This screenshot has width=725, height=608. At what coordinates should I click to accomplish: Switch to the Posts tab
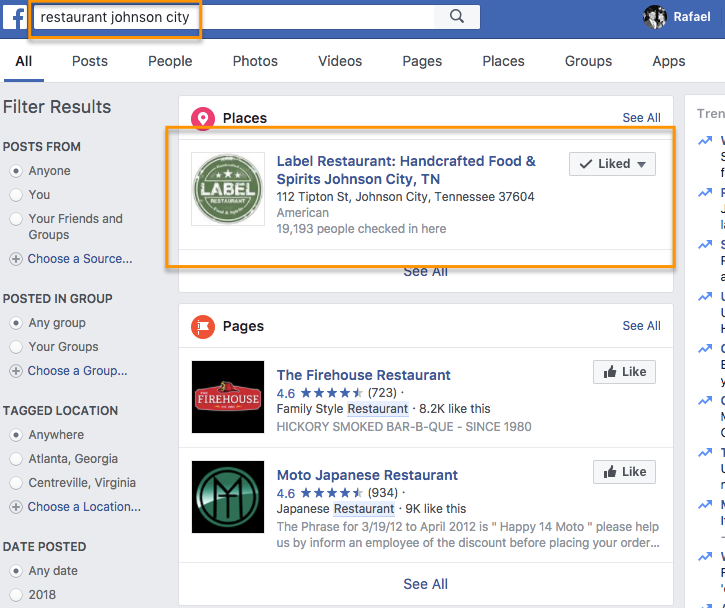pyautogui.click(x=90, y=61)
